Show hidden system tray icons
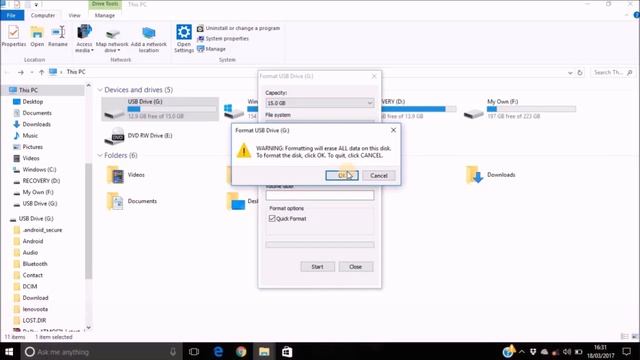 tap(522, 352)
